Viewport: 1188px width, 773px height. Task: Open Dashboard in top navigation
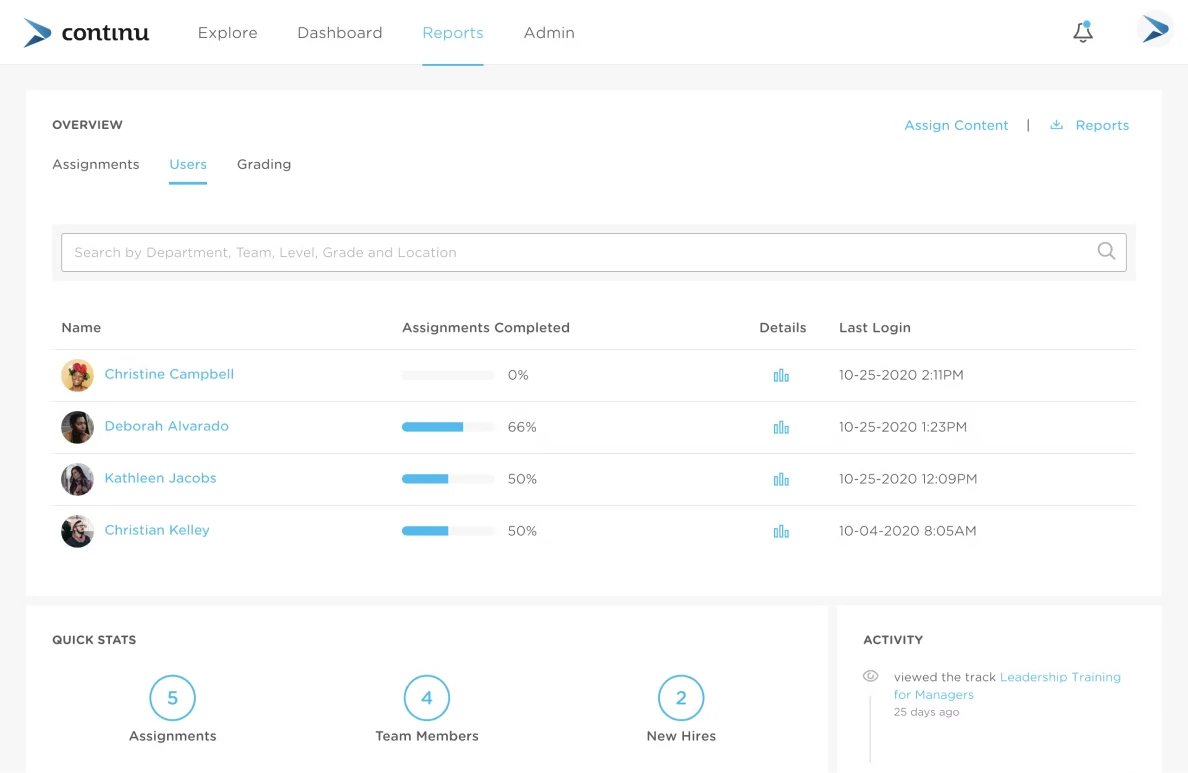[x=339, y=33]
